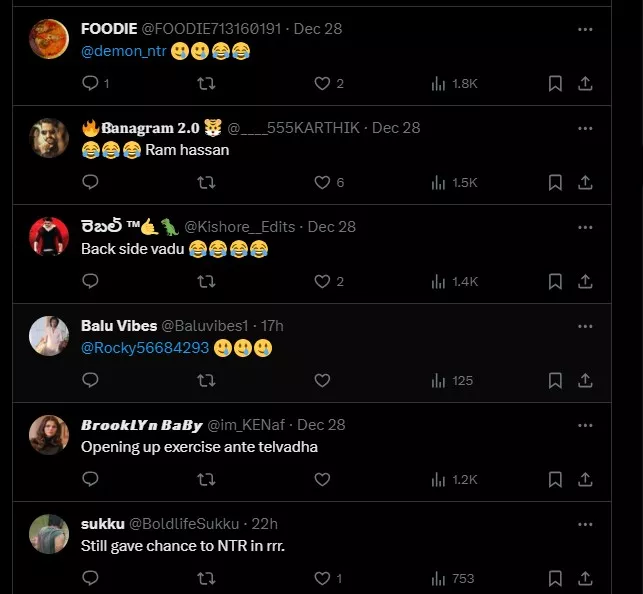The width and height of the screenshot is (643, 594).
Task: Bookmark Balu Vibes' reply
Action: tap(555, 381)
